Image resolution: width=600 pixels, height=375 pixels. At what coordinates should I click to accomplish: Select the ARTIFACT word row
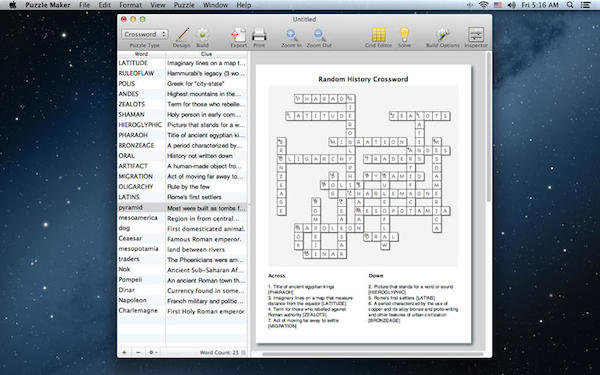point(182,166)
